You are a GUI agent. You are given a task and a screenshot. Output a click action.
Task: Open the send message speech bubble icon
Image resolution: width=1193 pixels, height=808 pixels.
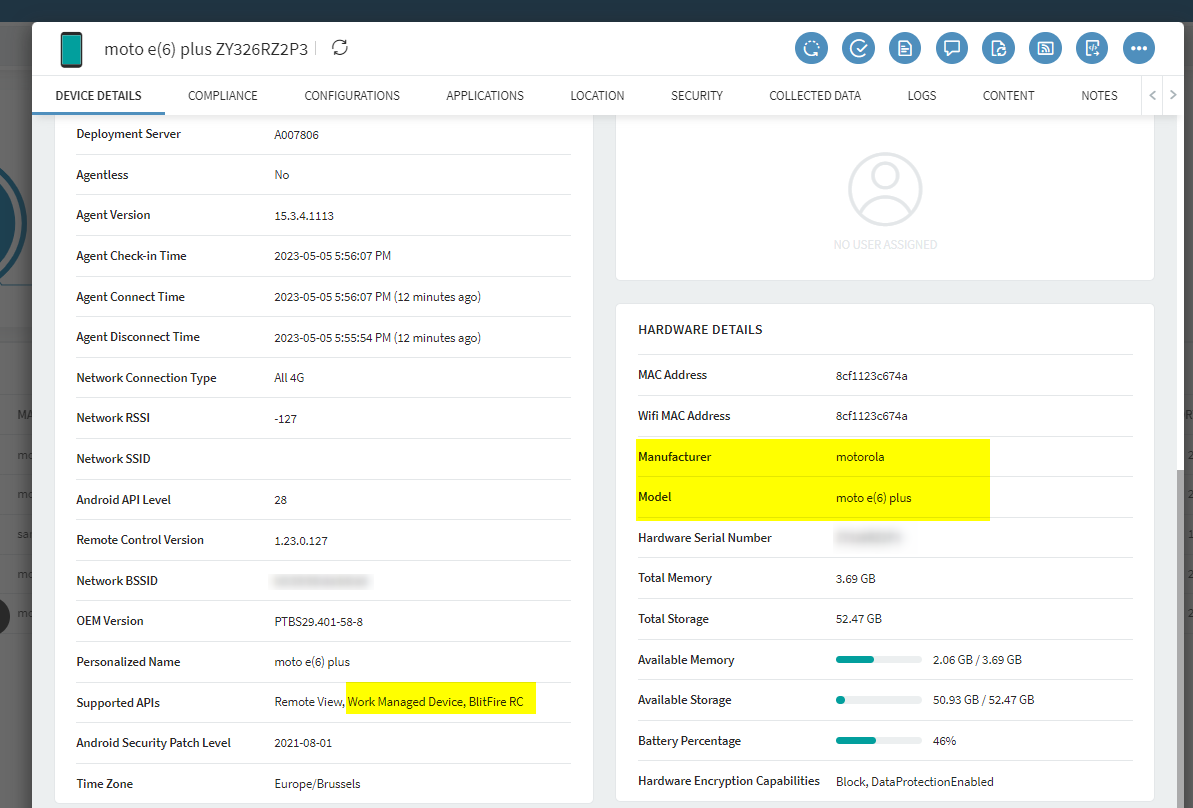tap(952, 48)
